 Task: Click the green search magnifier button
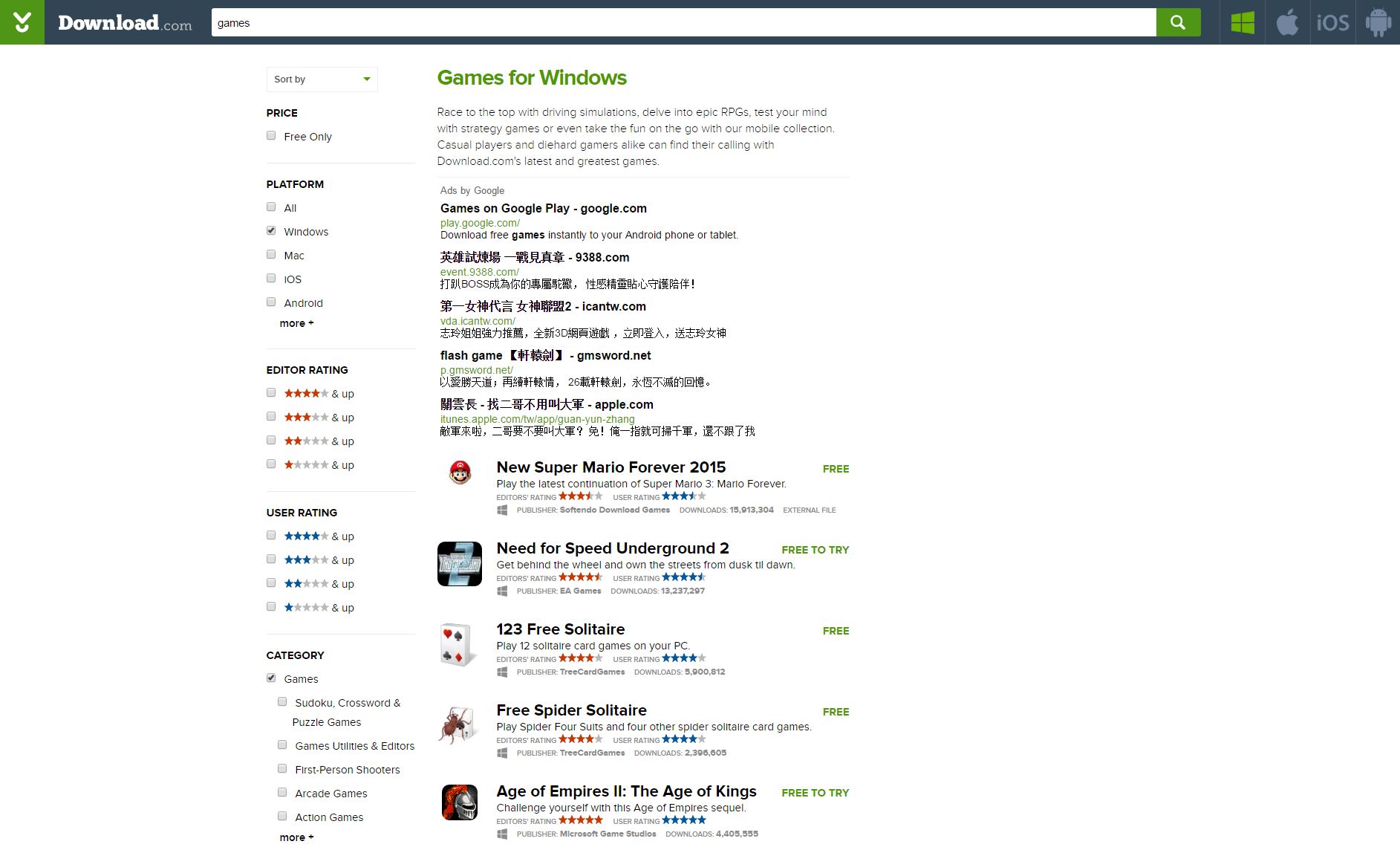[x=1178, y=22]
